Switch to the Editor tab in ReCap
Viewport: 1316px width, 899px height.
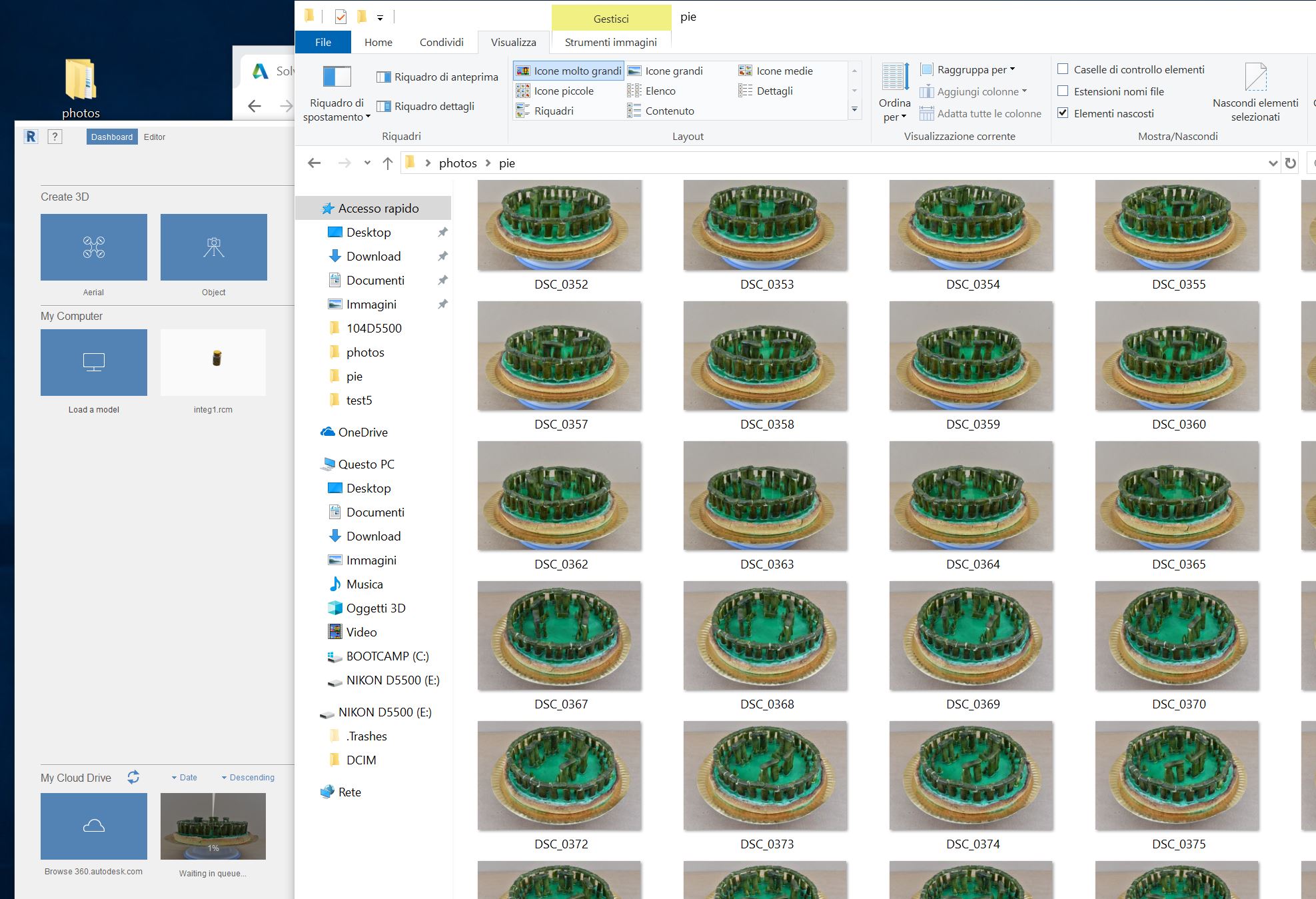pos(155,137)
